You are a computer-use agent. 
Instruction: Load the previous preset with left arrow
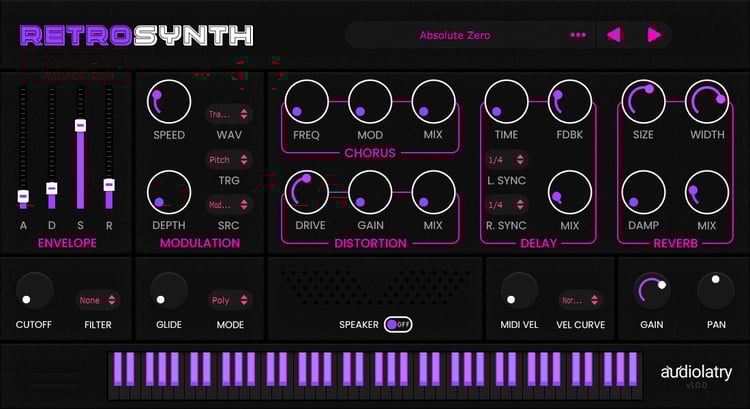tap(614, 35)
